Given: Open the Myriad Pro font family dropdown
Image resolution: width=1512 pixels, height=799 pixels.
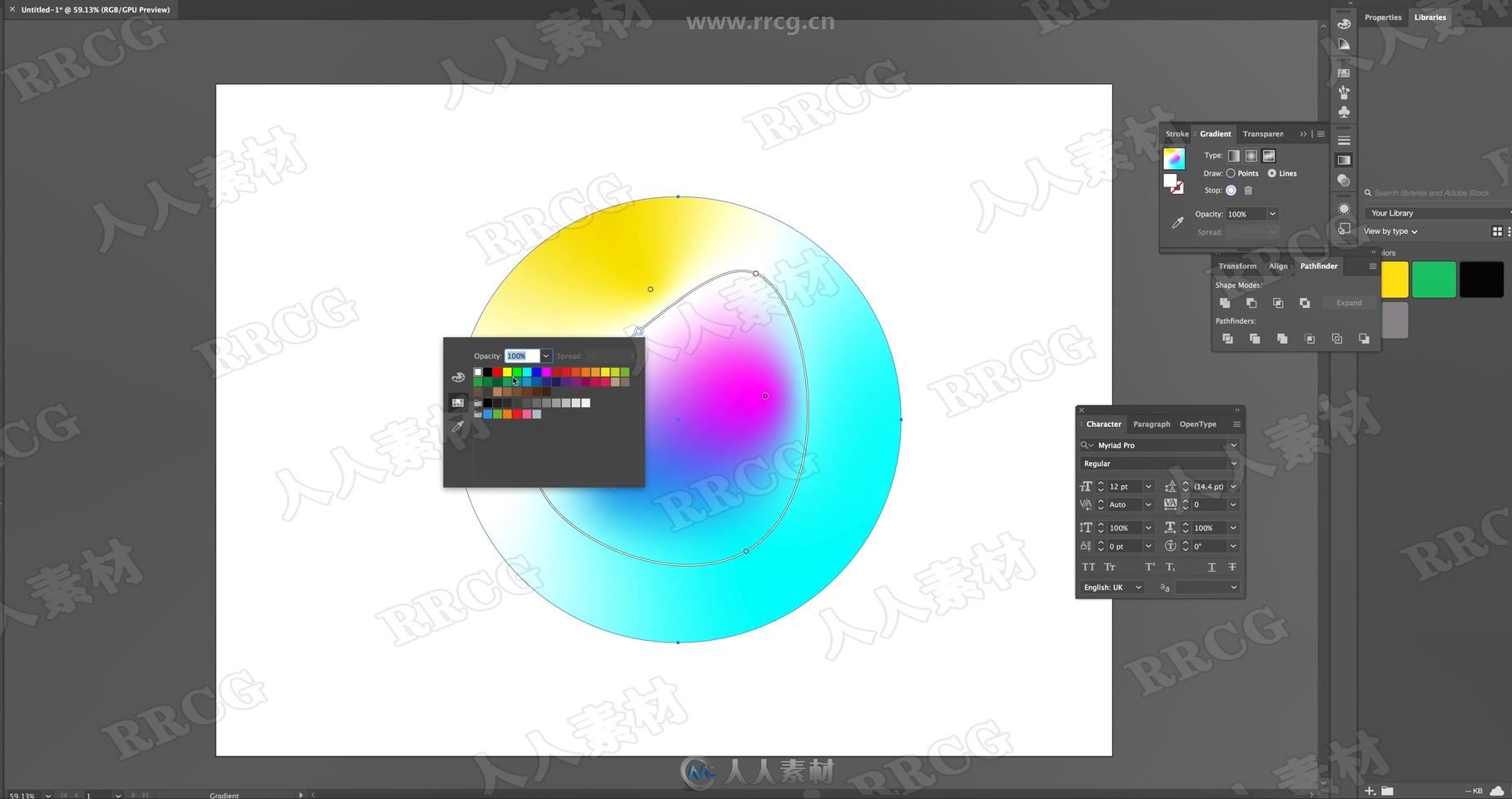Looking at the screenshot, I should (x=1234, y=445).
